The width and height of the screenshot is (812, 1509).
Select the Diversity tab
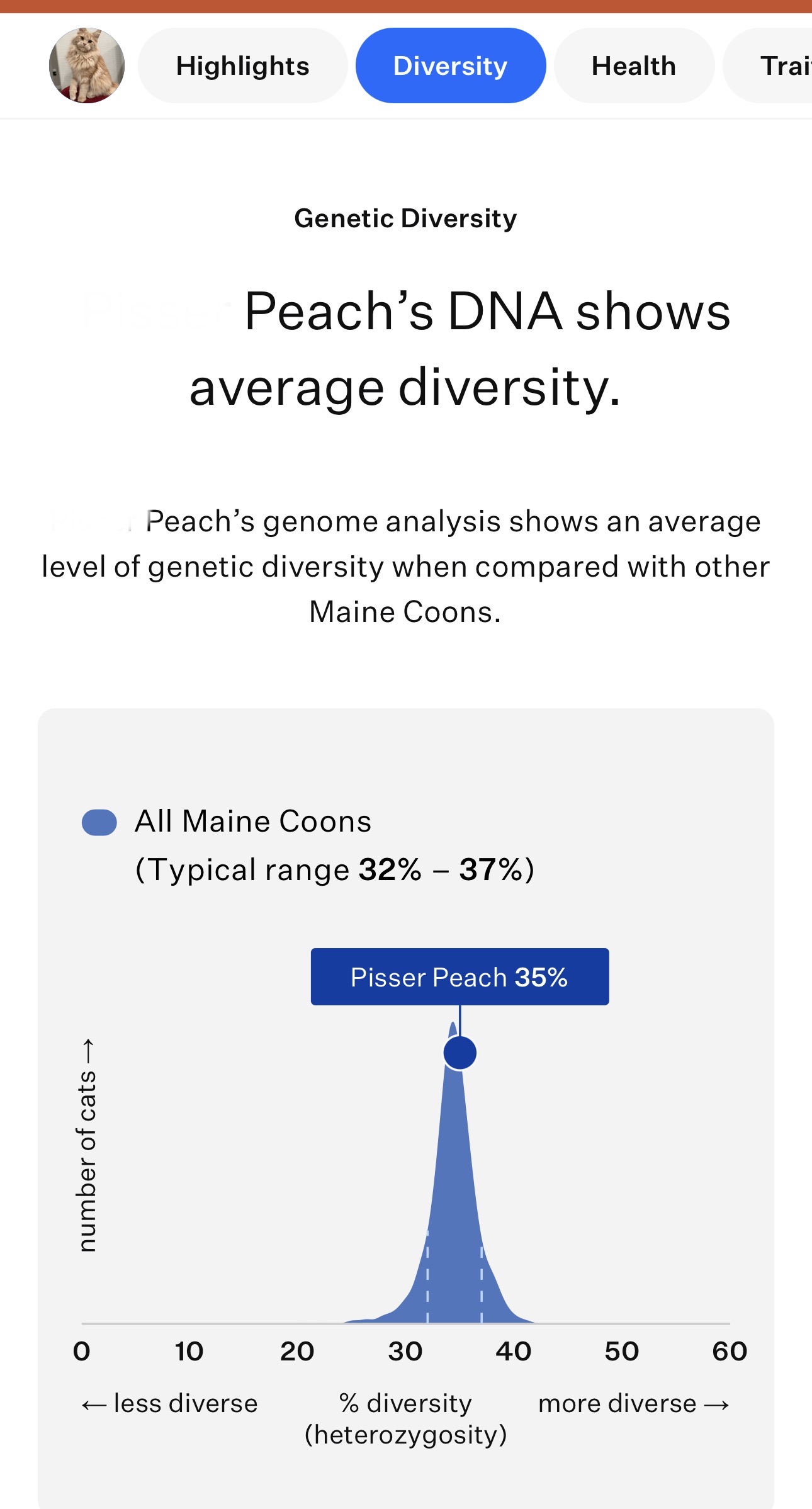tap(451, 65)
